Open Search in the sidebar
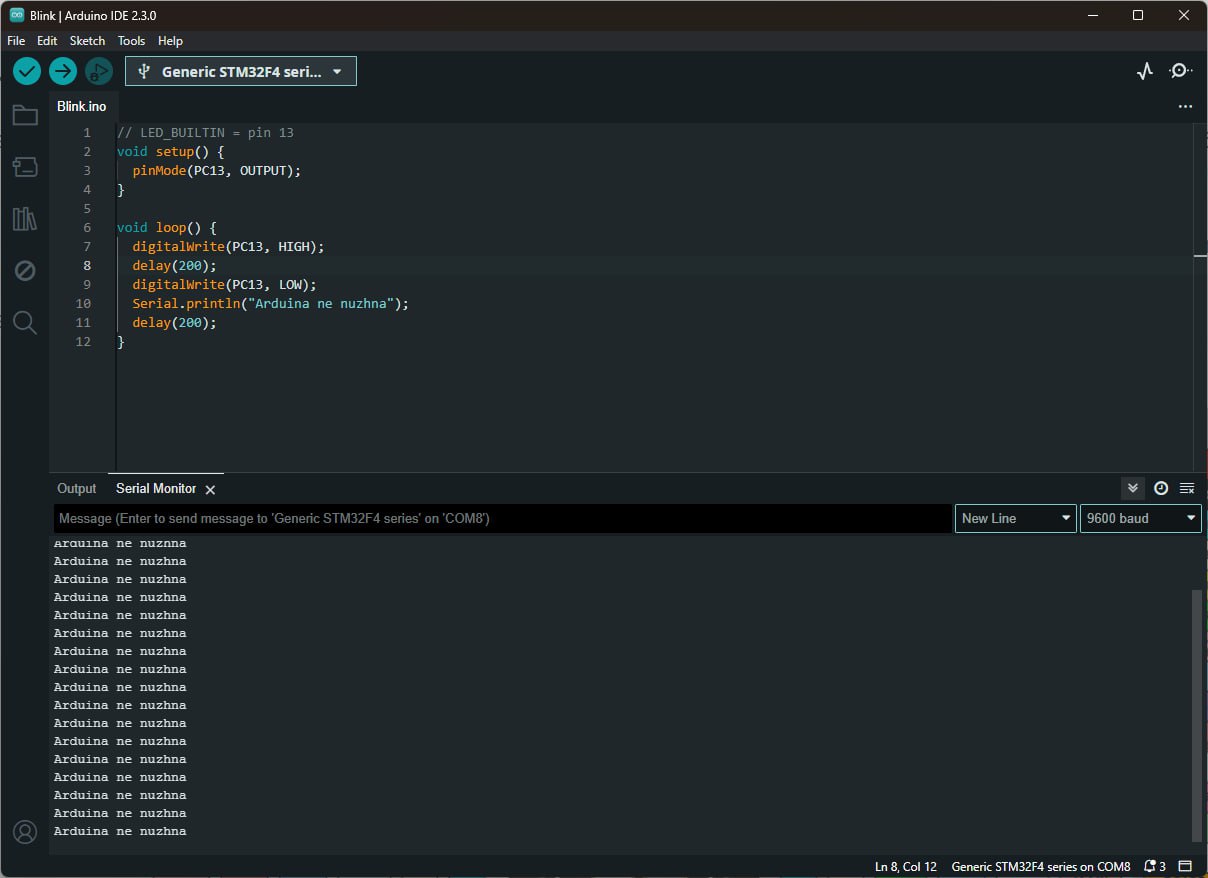The width and height of the screenshot is (1208, 878). [25, 322]
